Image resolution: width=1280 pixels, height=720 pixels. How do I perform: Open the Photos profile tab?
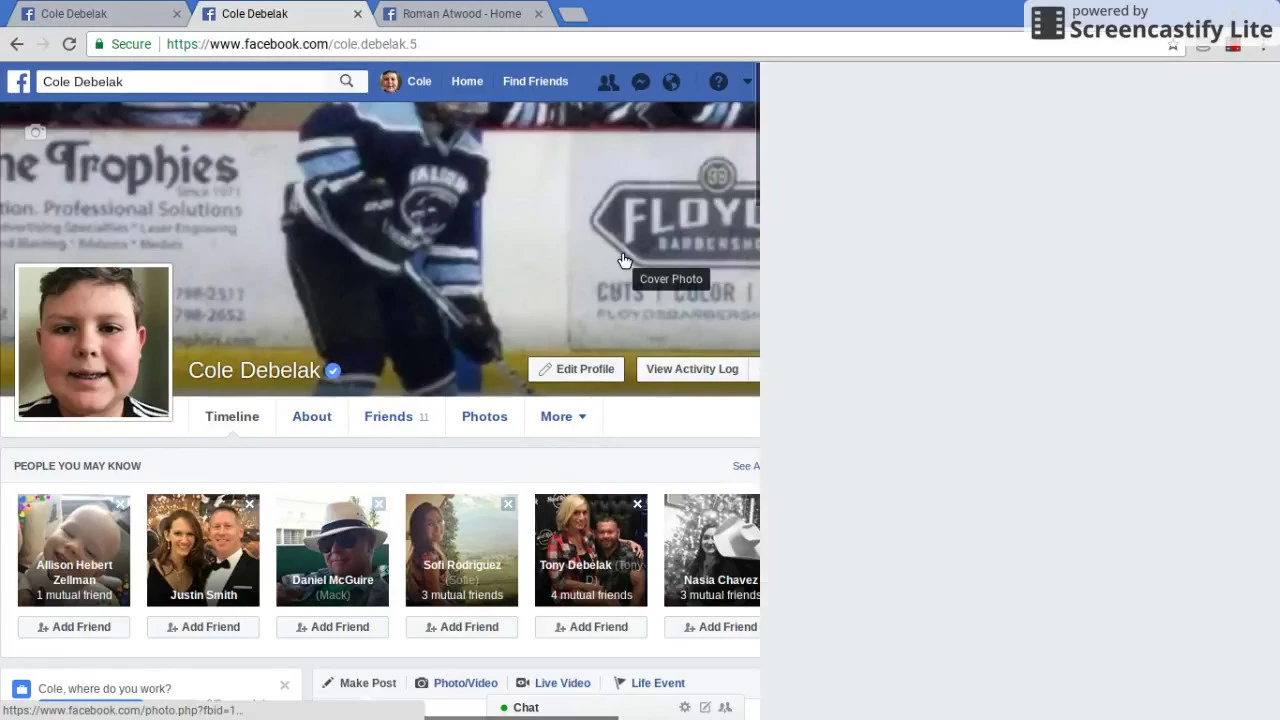click(485, 417)
